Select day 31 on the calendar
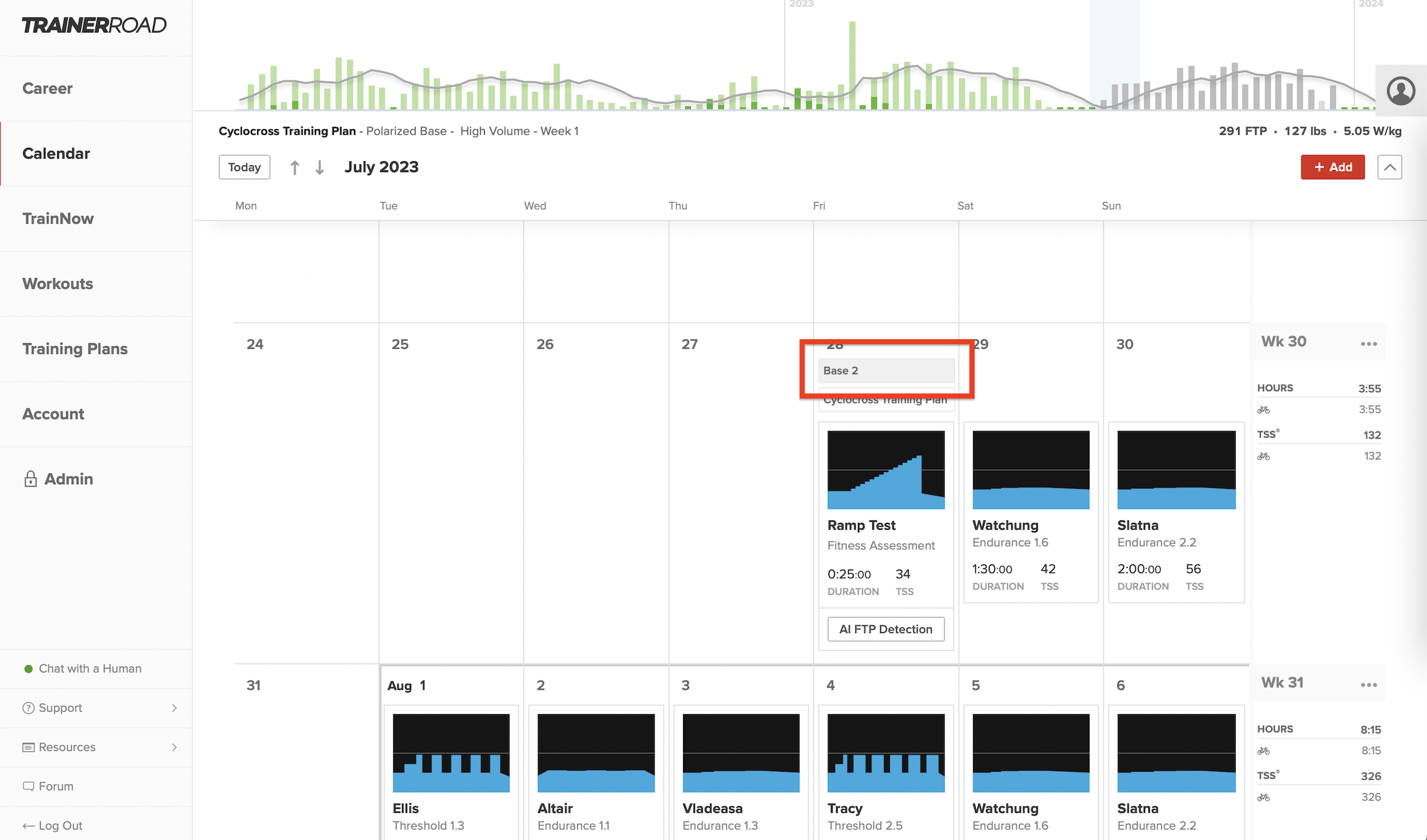1427x840 pixels. [x=253, y=685]
